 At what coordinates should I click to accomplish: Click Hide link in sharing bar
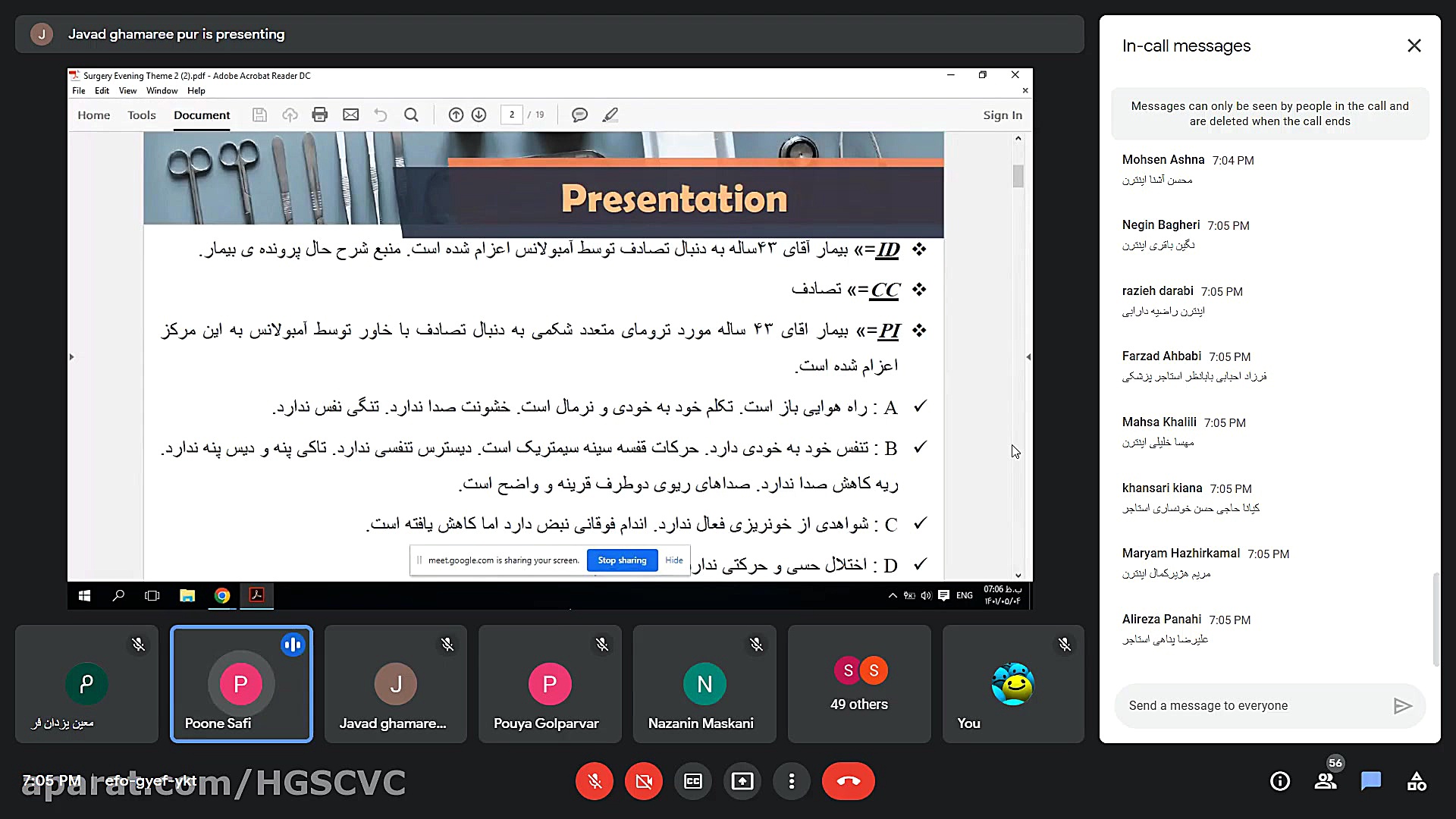(x=674, y=560)
